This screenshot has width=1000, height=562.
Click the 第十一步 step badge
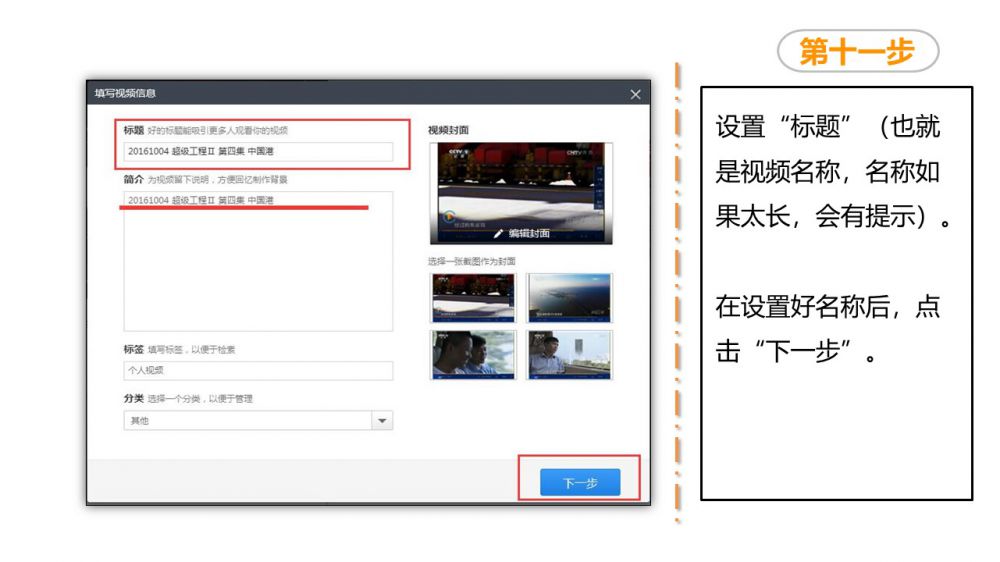pos(857,51)
